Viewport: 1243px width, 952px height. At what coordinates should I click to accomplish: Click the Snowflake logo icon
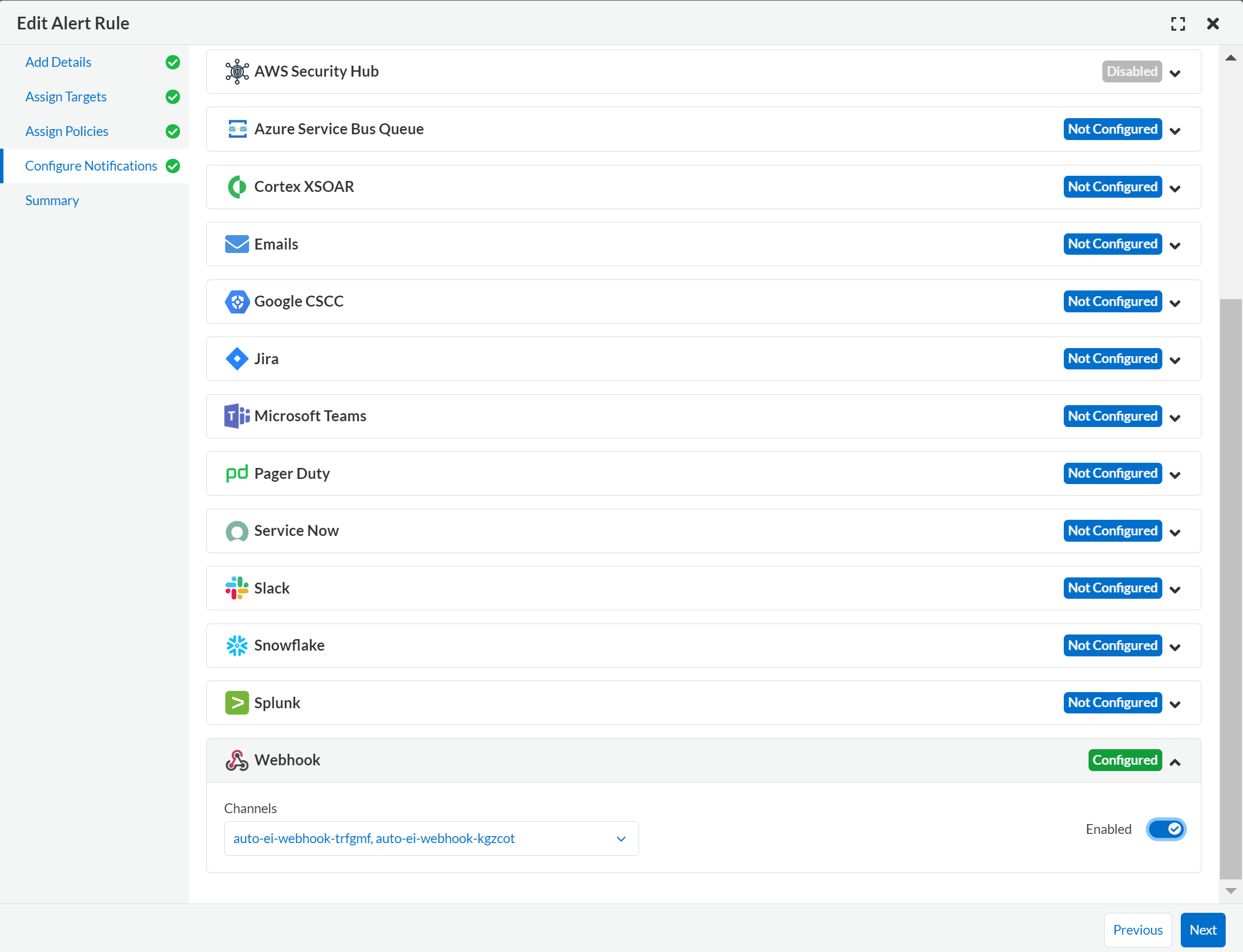(x=237, y=645)
